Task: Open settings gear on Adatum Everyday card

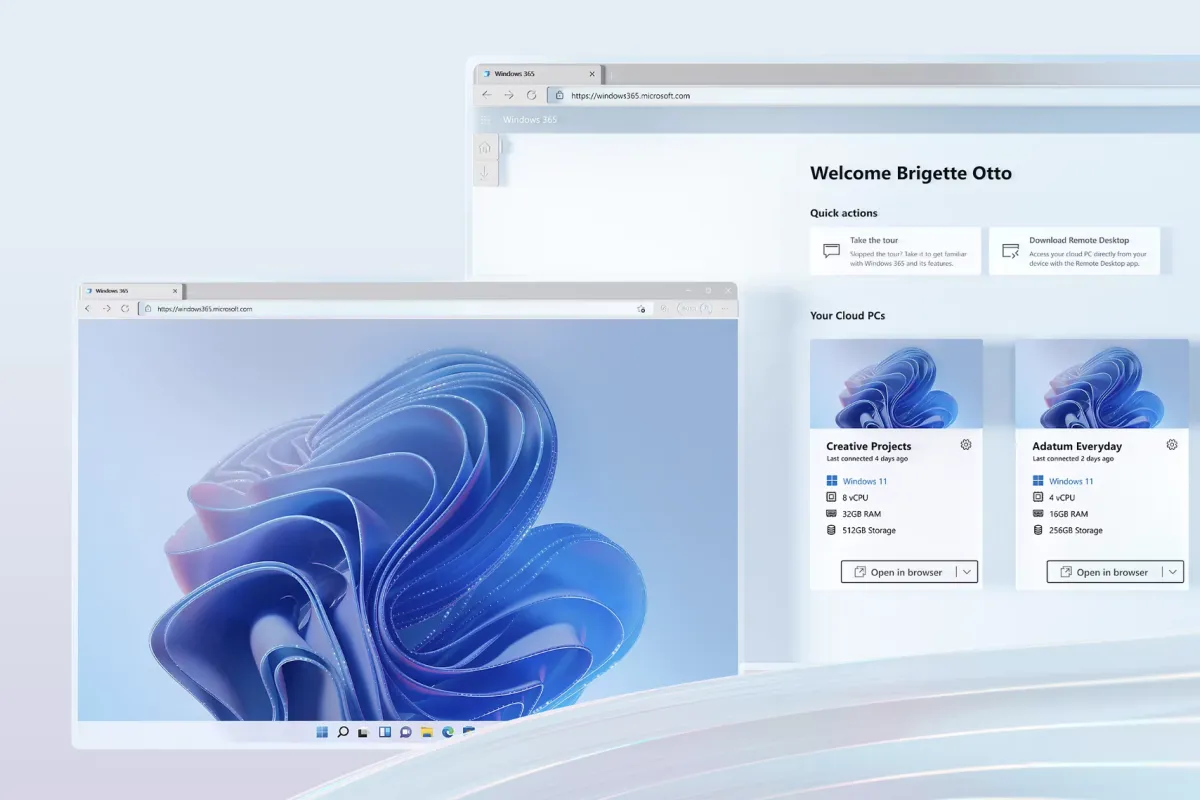Action: click(x=1172, y=445)
